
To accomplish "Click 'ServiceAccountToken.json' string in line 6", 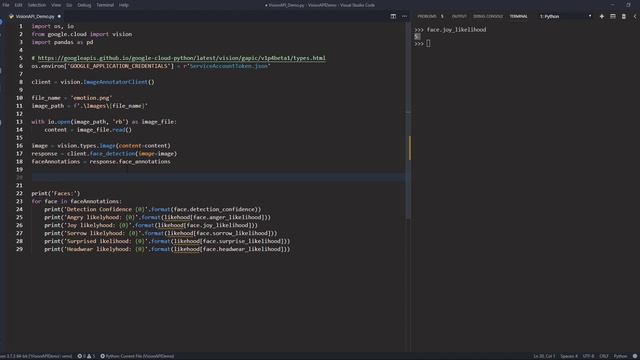I will (229, 66).
